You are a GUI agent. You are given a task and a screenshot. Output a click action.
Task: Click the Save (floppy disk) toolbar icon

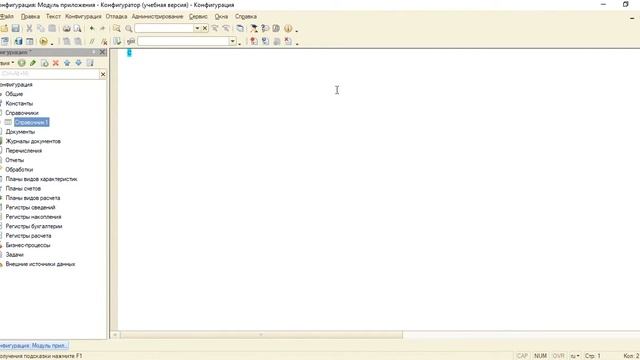pos(16,28)
